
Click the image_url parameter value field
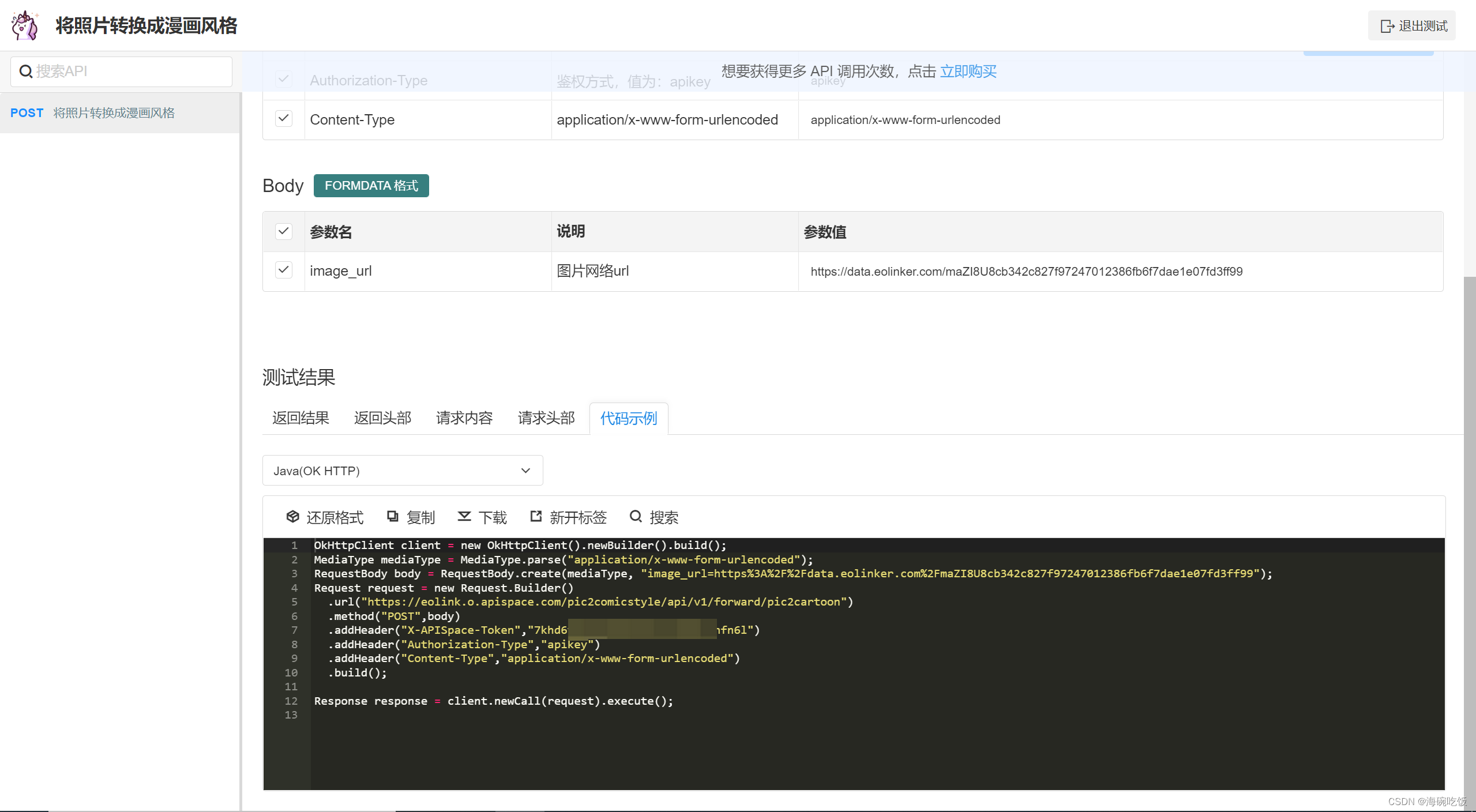[1121, 272]
